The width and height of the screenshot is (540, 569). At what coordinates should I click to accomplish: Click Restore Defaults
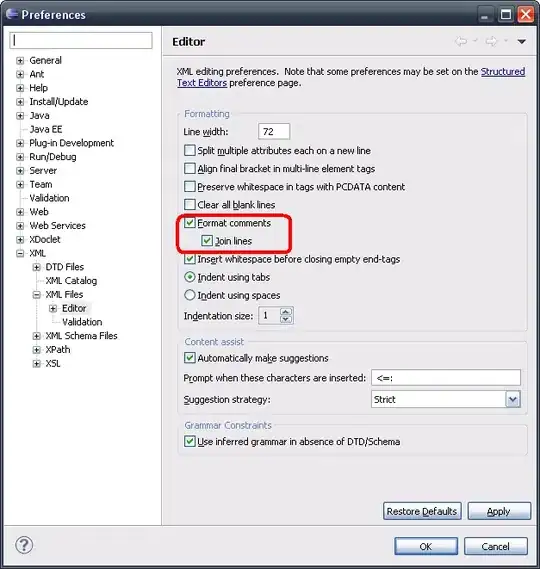422,511
